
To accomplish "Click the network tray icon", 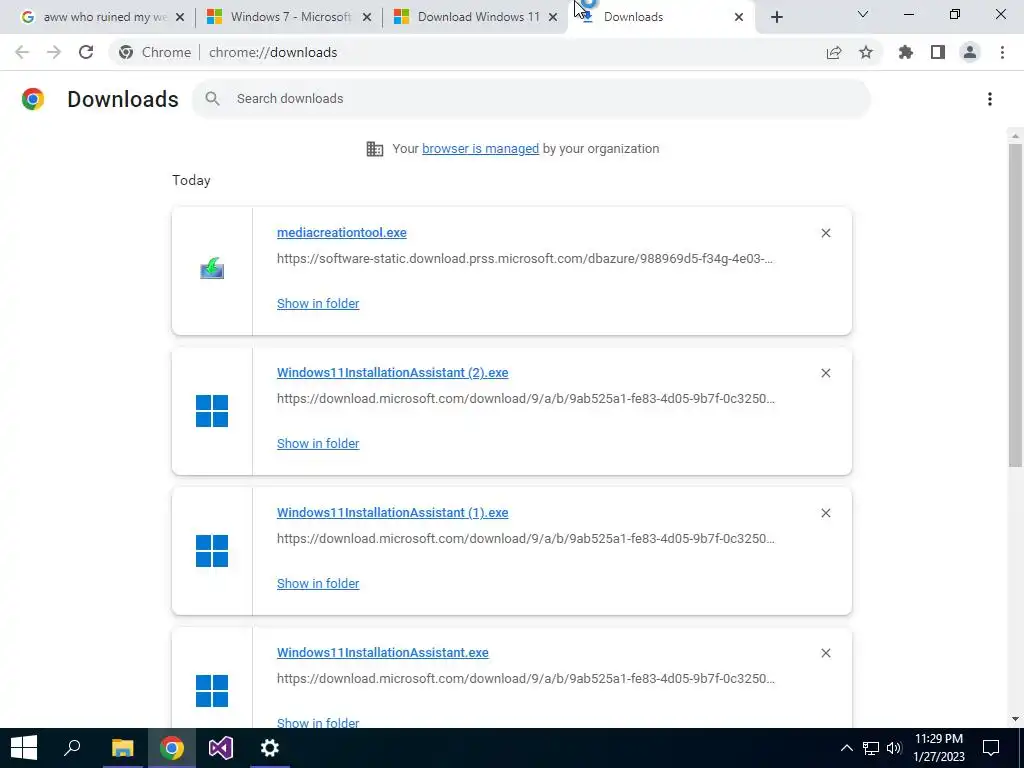I will pyautogui.click(x=871, y=748).
